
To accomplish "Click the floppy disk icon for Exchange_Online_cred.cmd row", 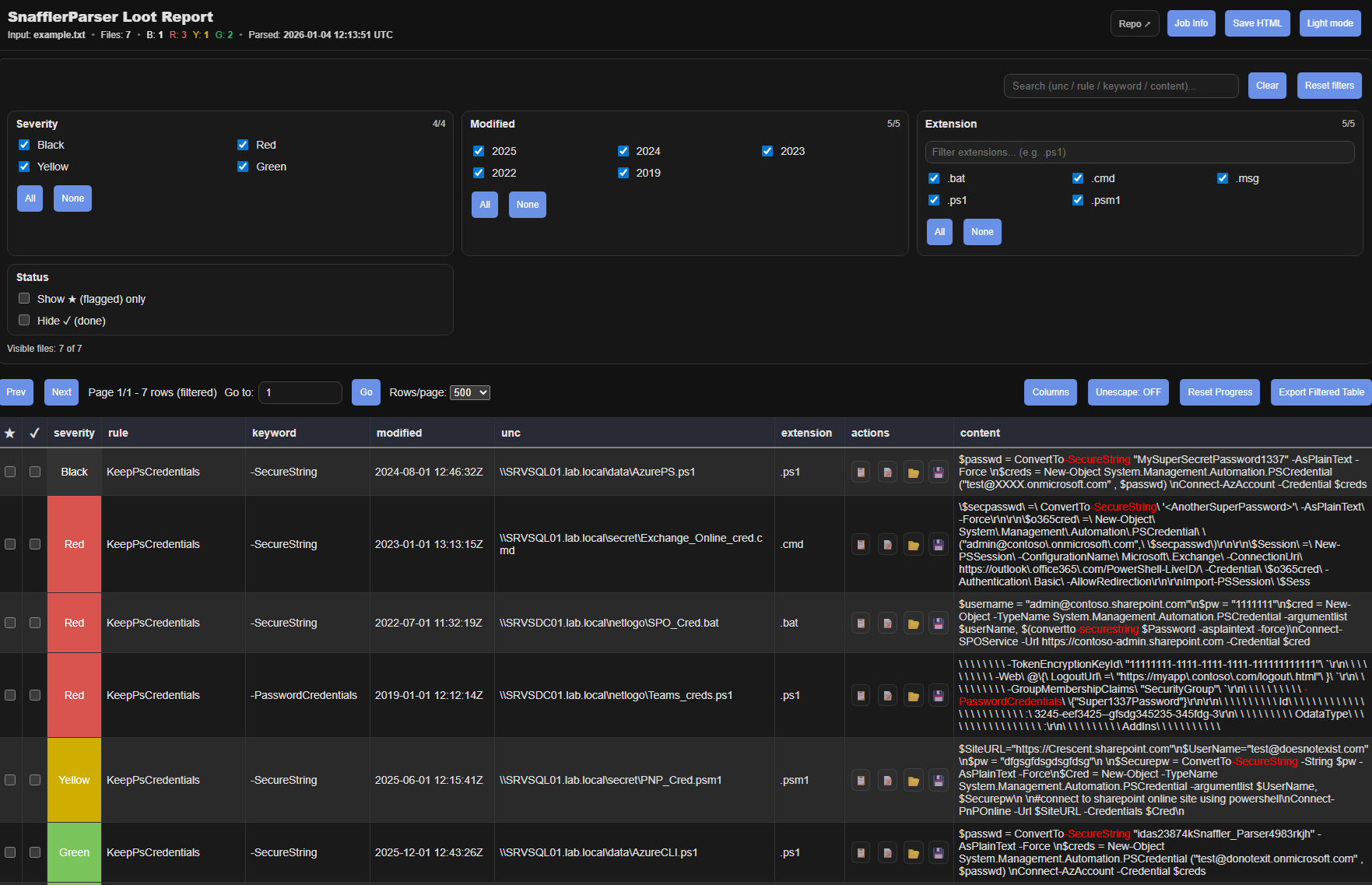I will pos(939,545).
